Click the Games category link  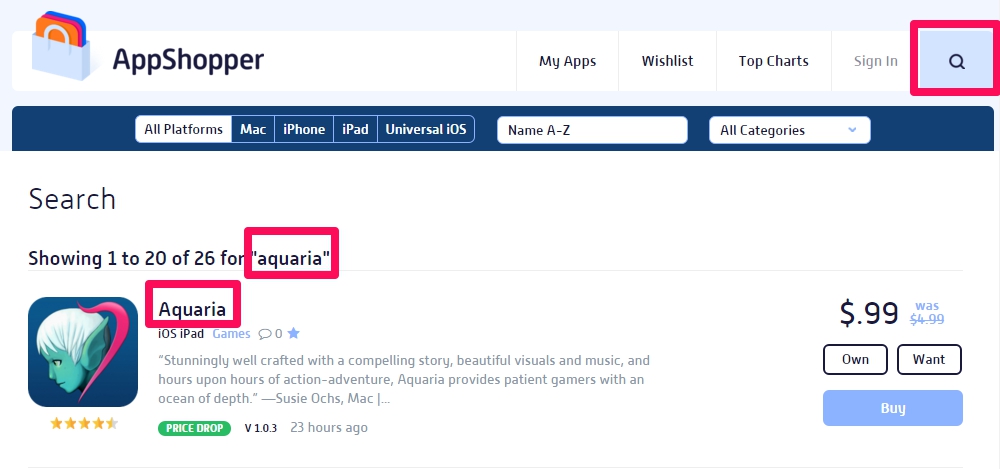[231, 334]
